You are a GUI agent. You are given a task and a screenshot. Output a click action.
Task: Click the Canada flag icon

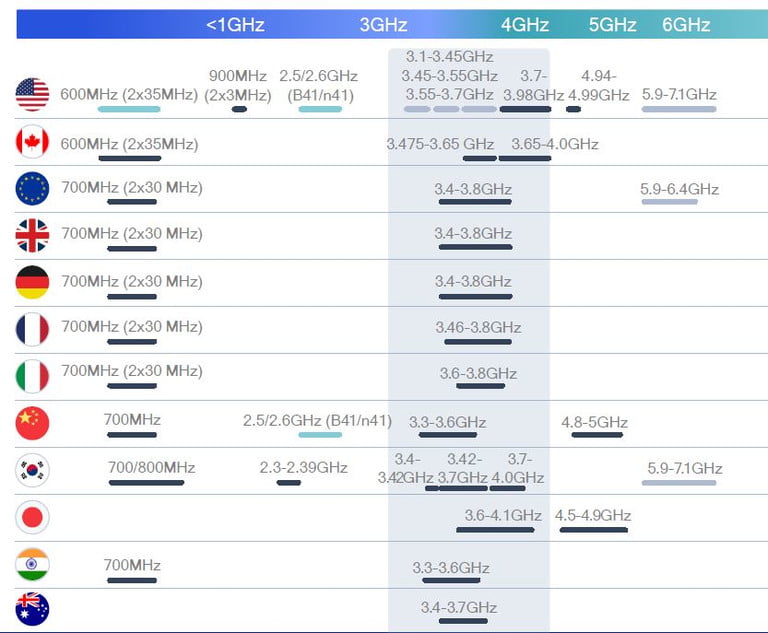point(32,142)
